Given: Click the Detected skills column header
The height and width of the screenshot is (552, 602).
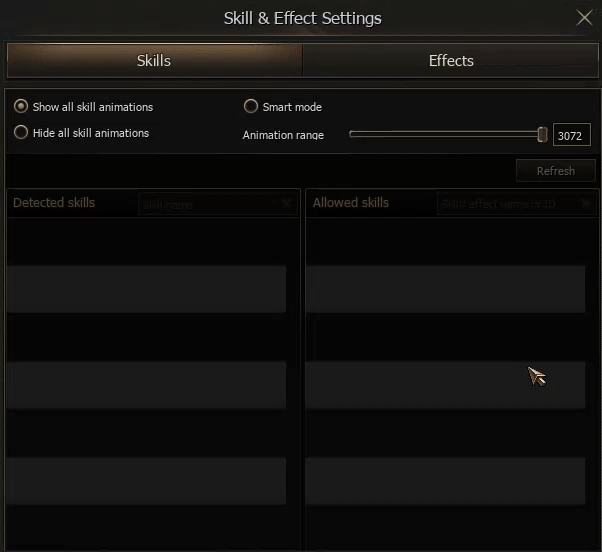Looking at the screenshot, I should tap(54, 203).
